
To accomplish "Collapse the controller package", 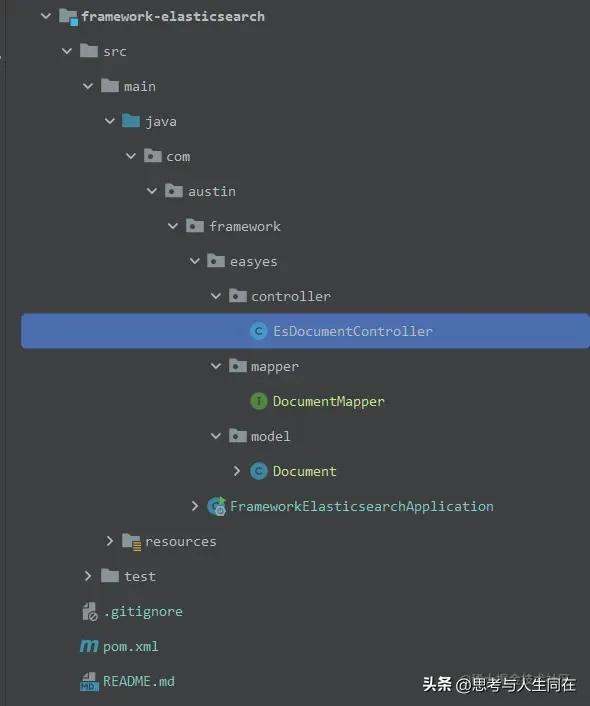I will coord(216,296).
